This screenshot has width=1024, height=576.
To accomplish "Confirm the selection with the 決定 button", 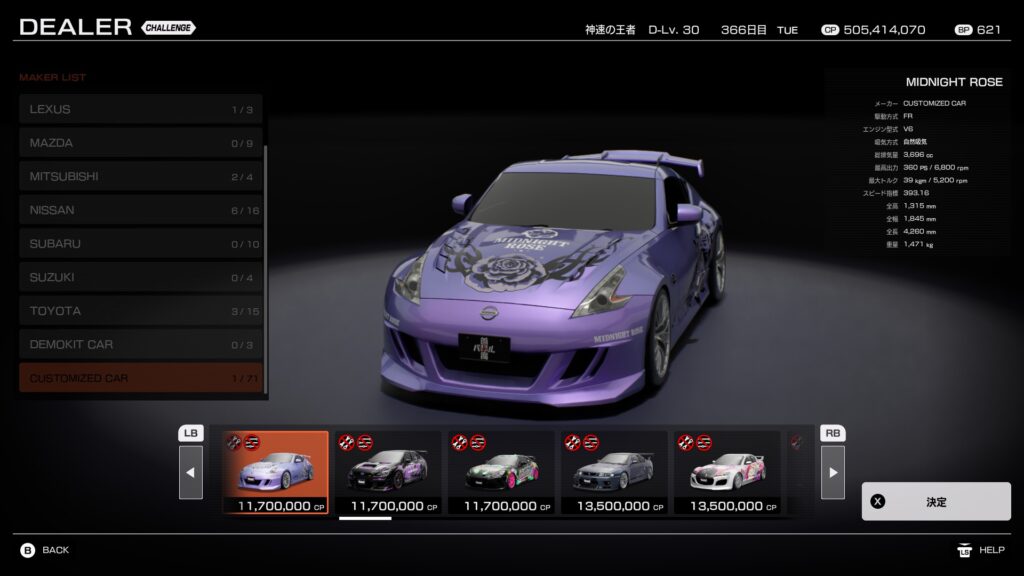I will coord(935,501).
